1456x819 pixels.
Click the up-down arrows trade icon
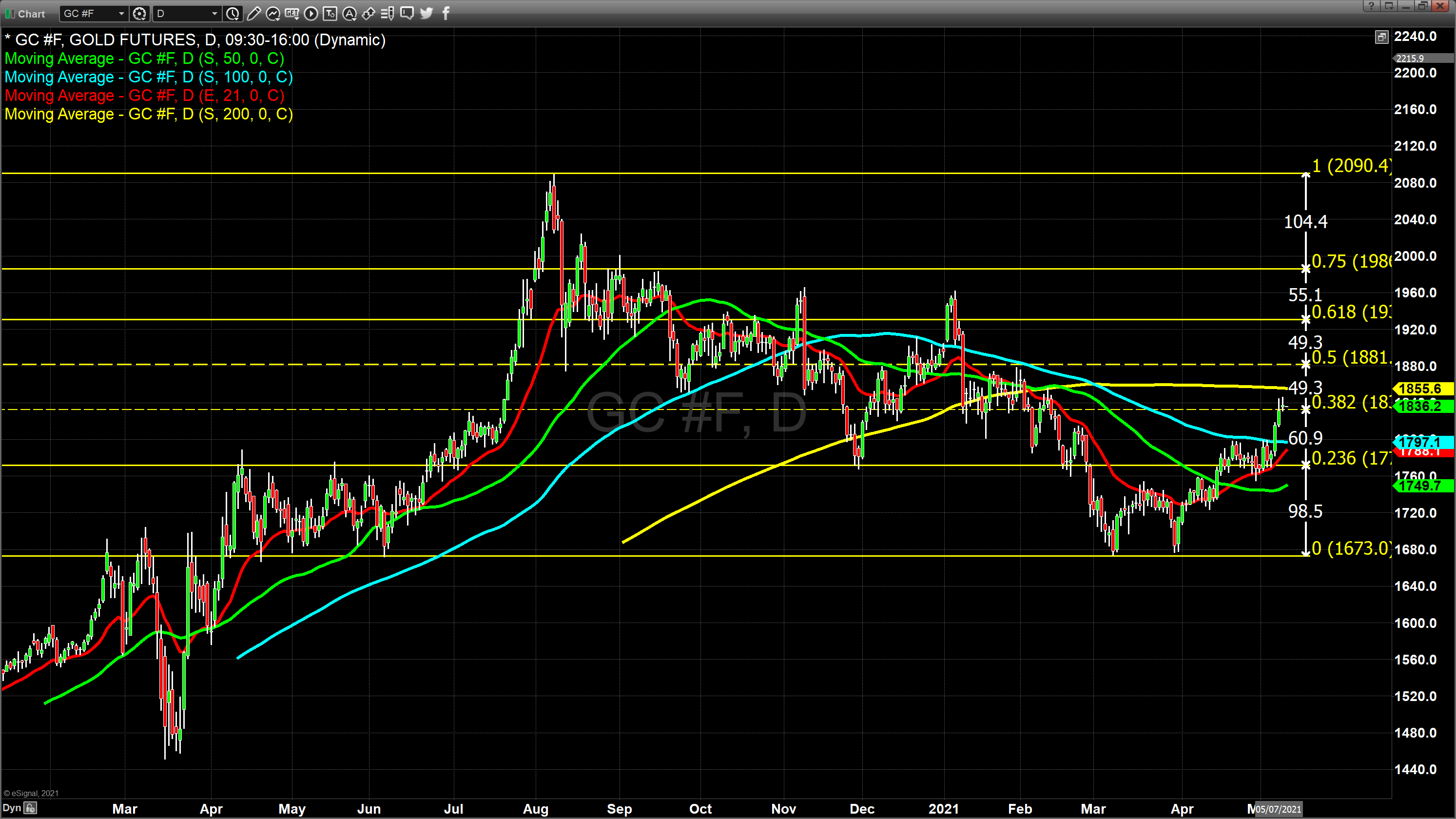point(369,13)
